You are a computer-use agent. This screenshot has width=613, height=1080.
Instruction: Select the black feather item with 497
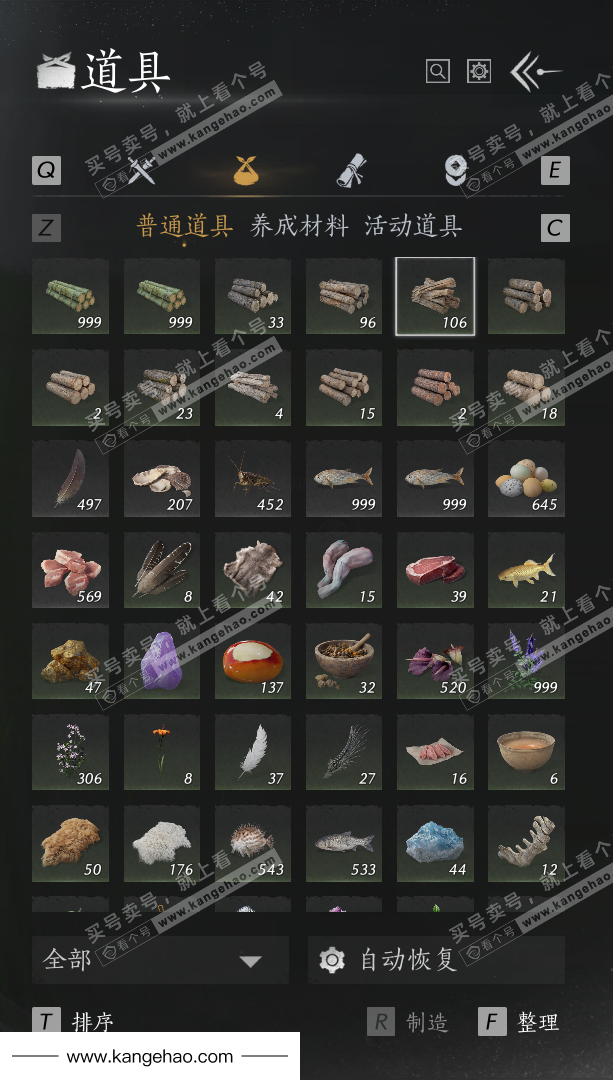pos(70,479)
